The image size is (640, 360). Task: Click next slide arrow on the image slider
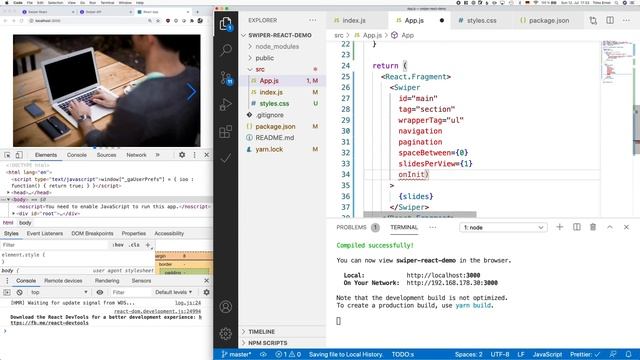pyautogui.click(x=191, y=92)
